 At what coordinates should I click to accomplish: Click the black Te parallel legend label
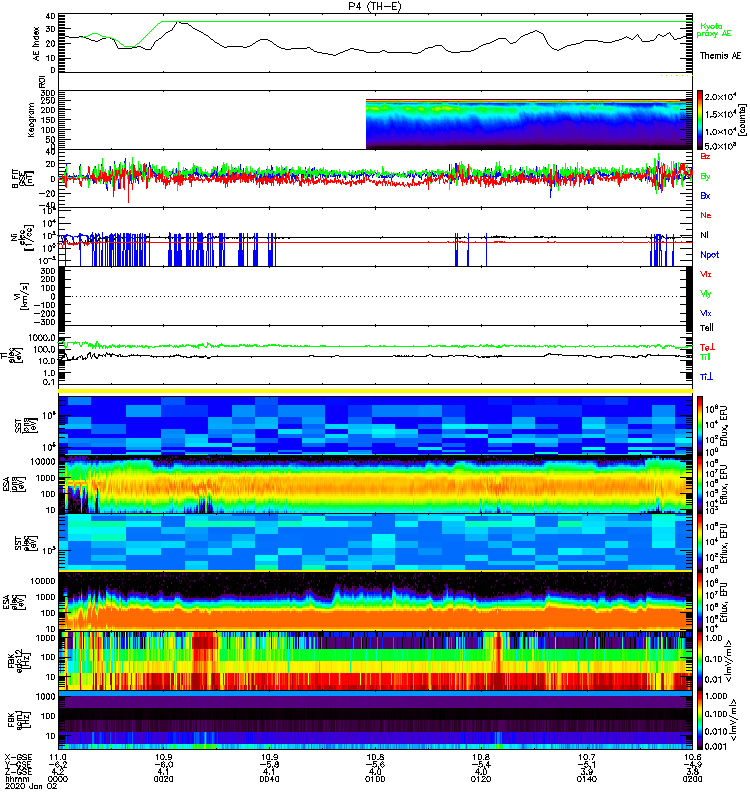(x=707, y=328)
